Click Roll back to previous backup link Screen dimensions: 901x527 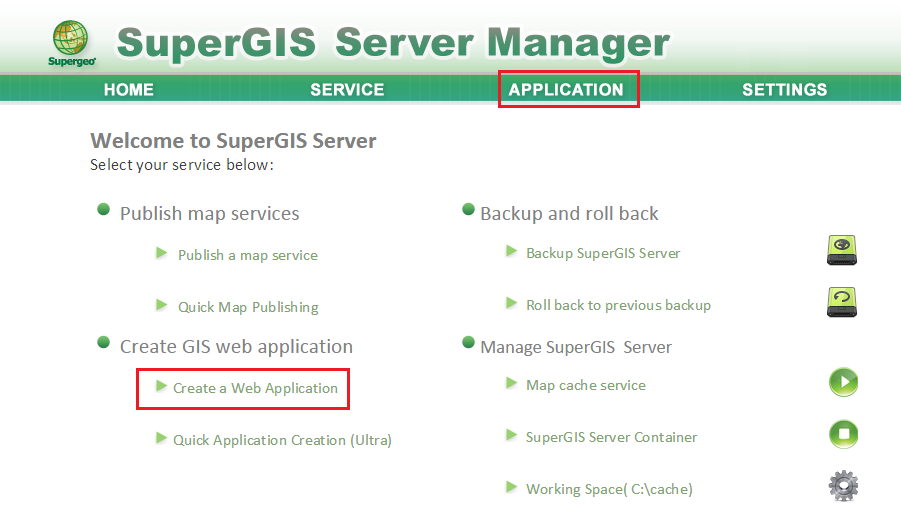618,305
